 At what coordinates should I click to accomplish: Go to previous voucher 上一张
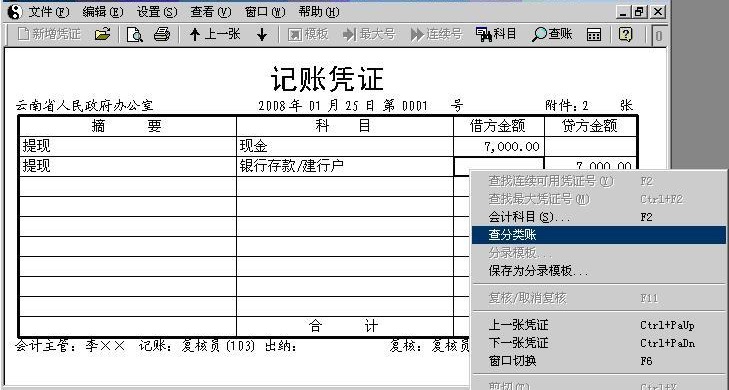pos(215,34)
